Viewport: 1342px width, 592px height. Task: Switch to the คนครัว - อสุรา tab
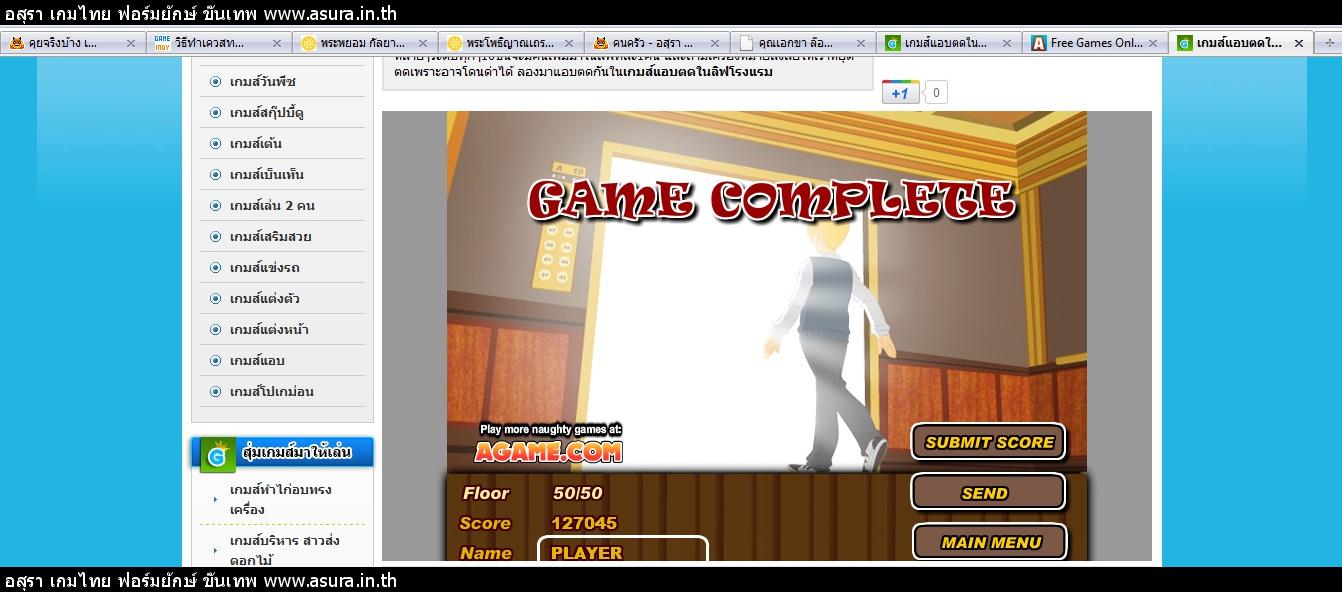656,43
